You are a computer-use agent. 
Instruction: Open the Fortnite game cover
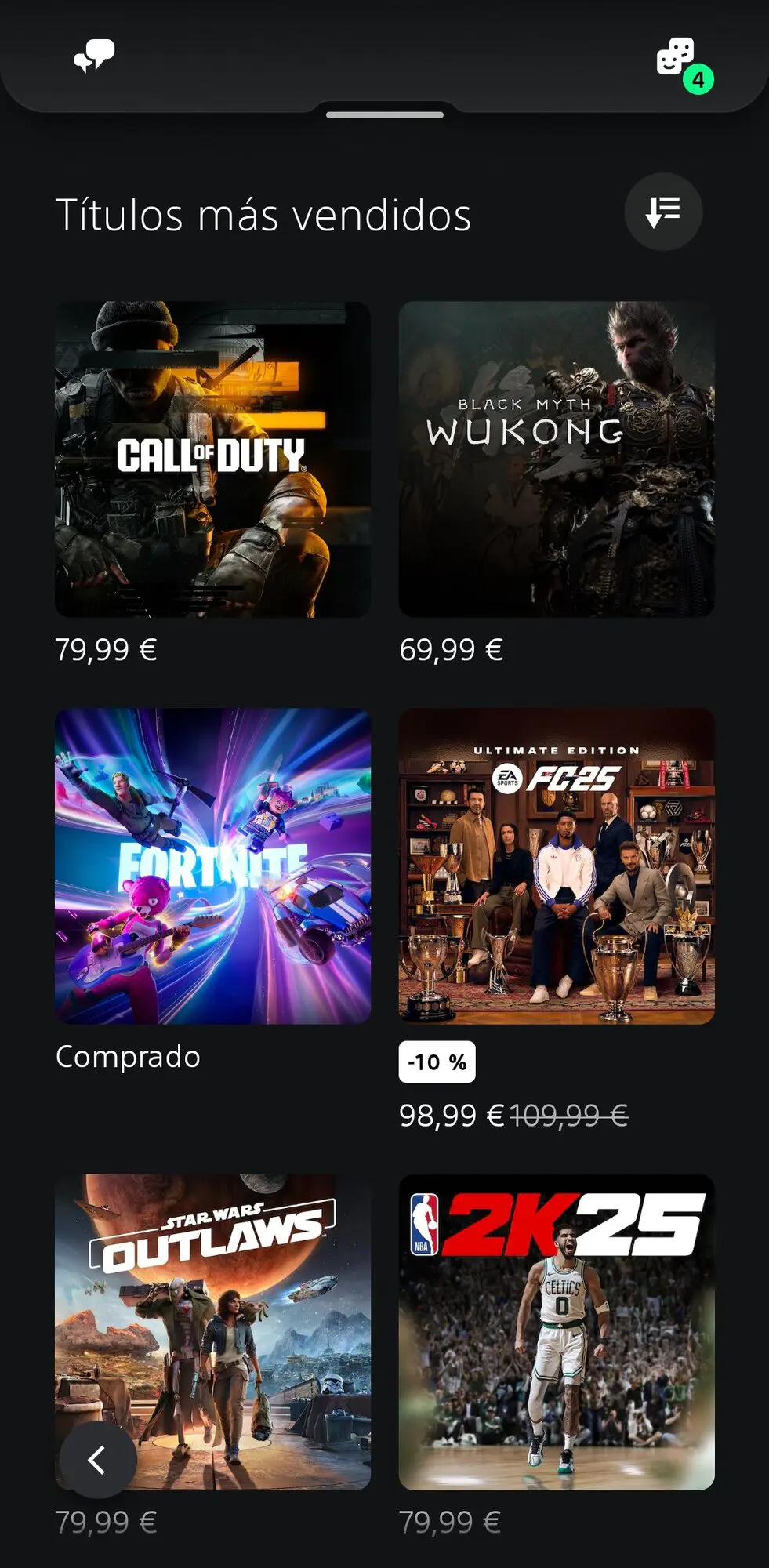(x=212, y=866)
